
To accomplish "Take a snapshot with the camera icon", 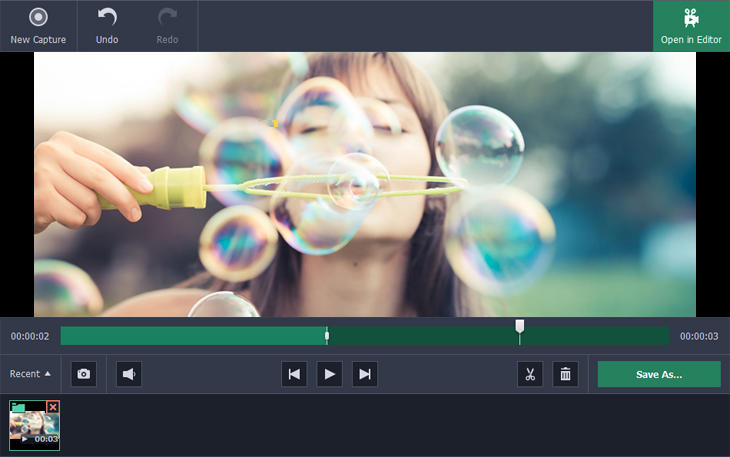I will point(84,374).
